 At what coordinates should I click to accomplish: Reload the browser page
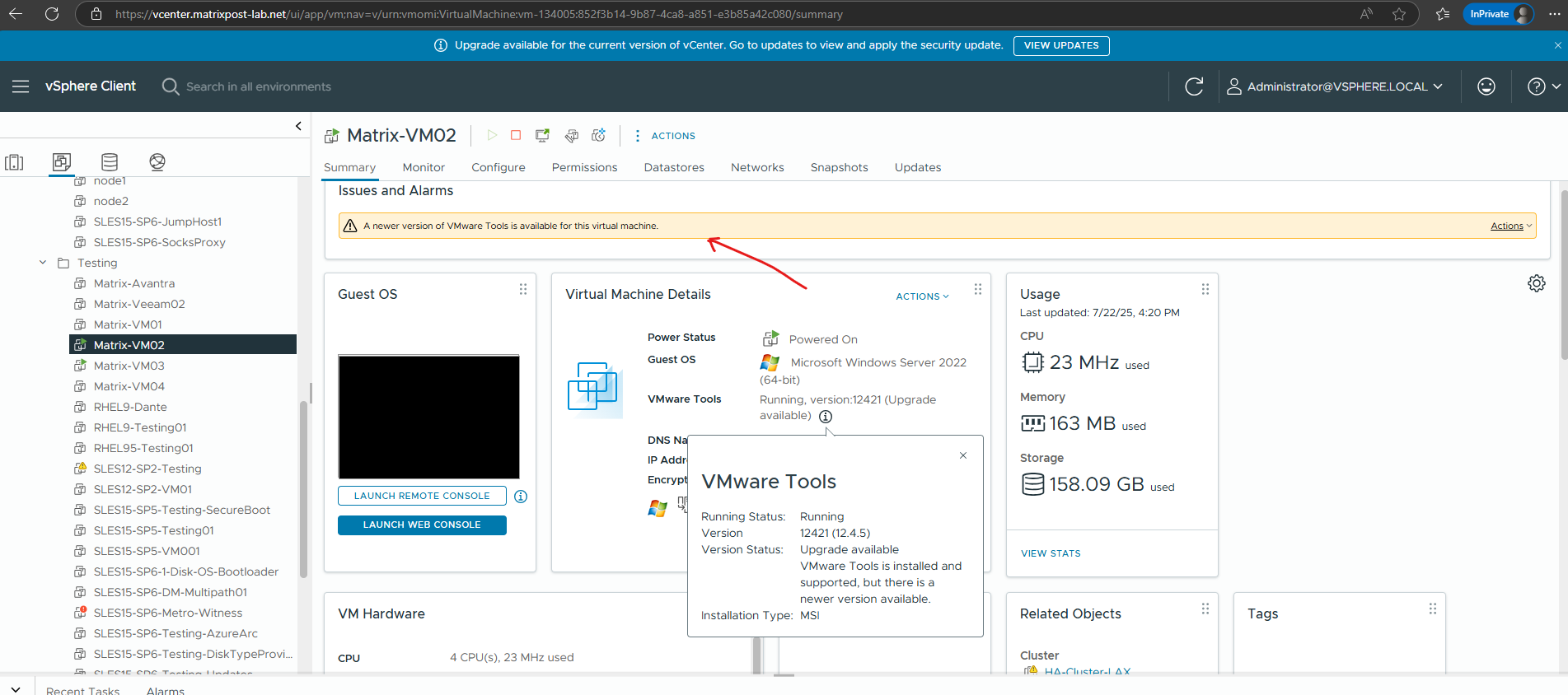pos(52,14)
